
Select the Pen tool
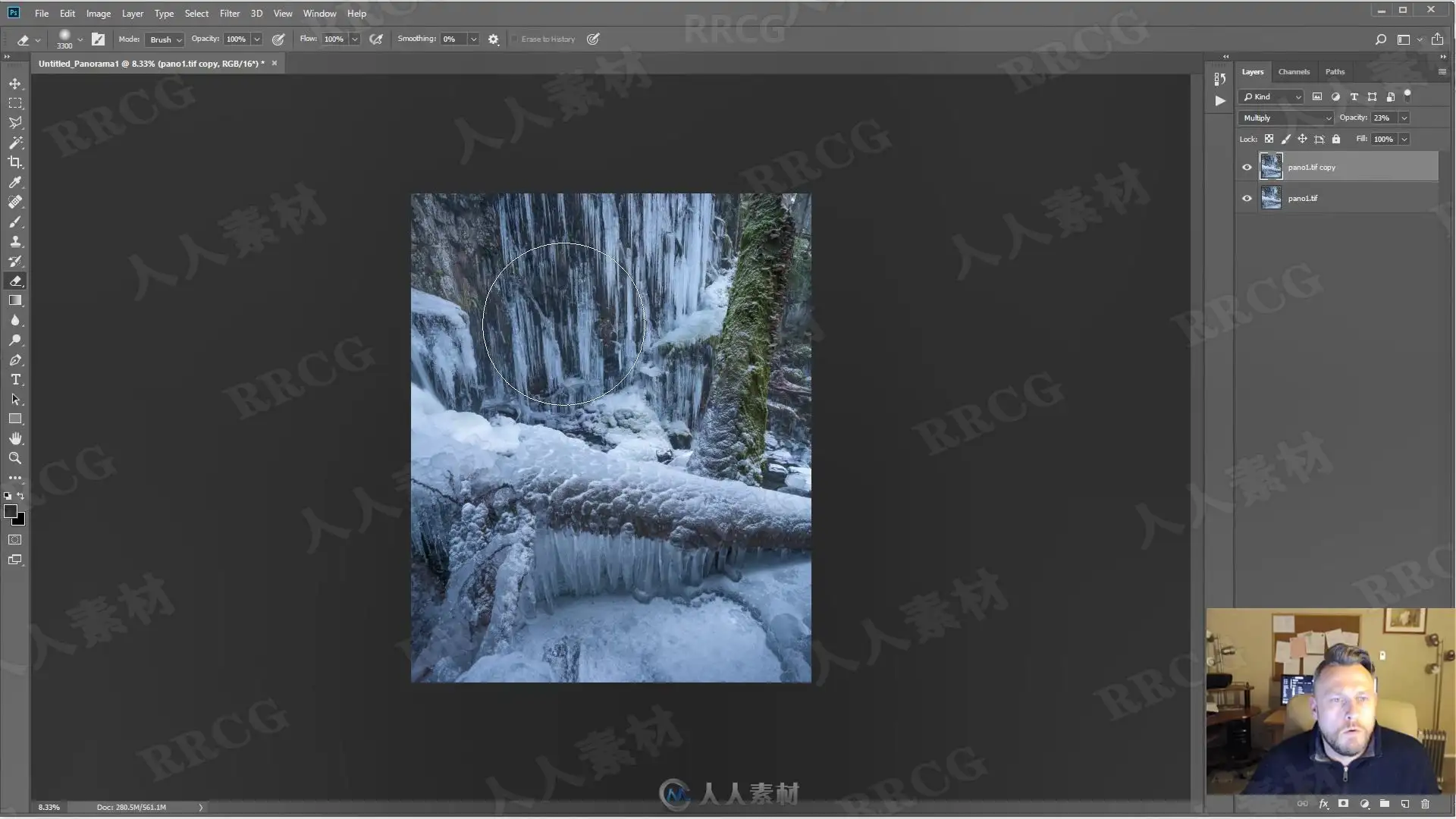pos(15,359)
